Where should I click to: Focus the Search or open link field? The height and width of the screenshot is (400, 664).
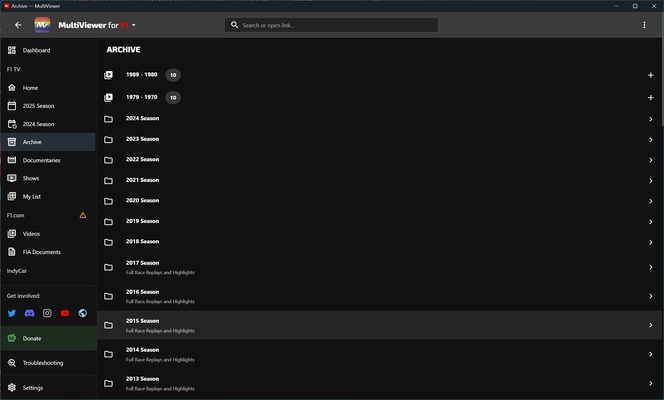(331, 25)
